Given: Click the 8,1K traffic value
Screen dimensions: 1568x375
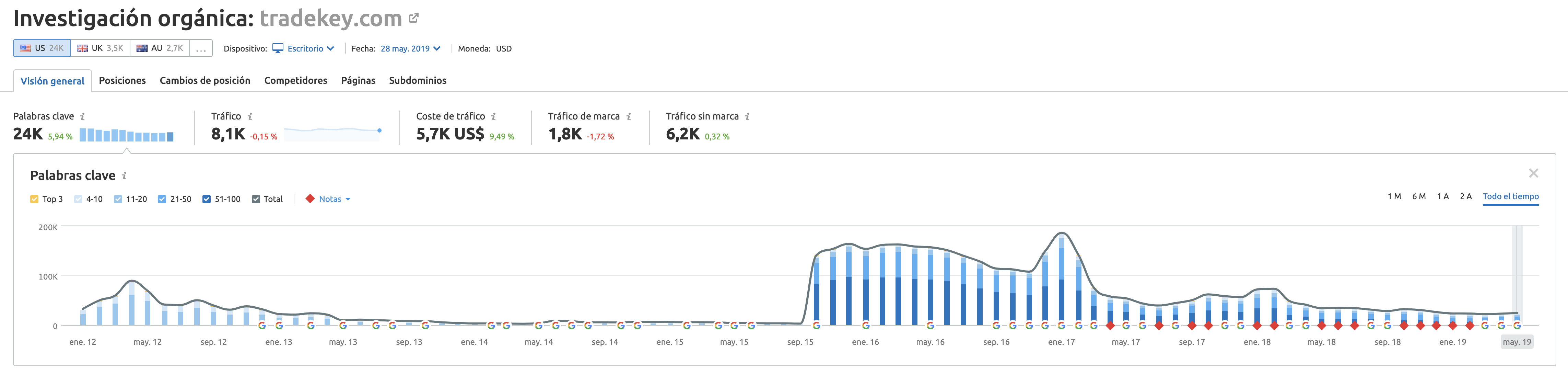Looking at the screenshot, I should click(x=228, y=134).
